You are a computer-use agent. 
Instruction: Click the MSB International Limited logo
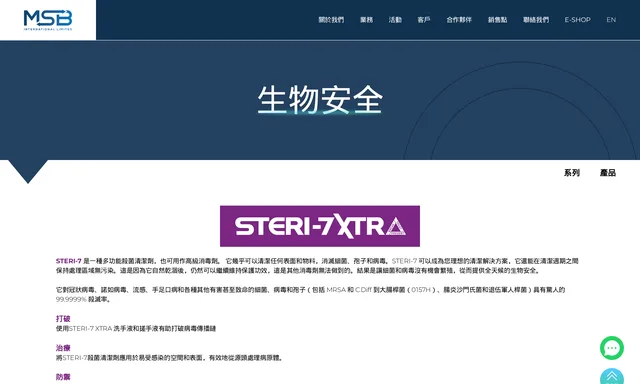point(48,20)
